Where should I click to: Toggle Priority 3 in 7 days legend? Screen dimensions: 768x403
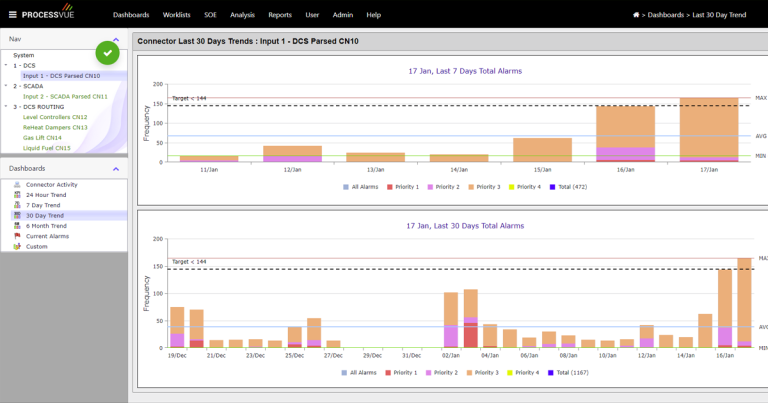484,187
